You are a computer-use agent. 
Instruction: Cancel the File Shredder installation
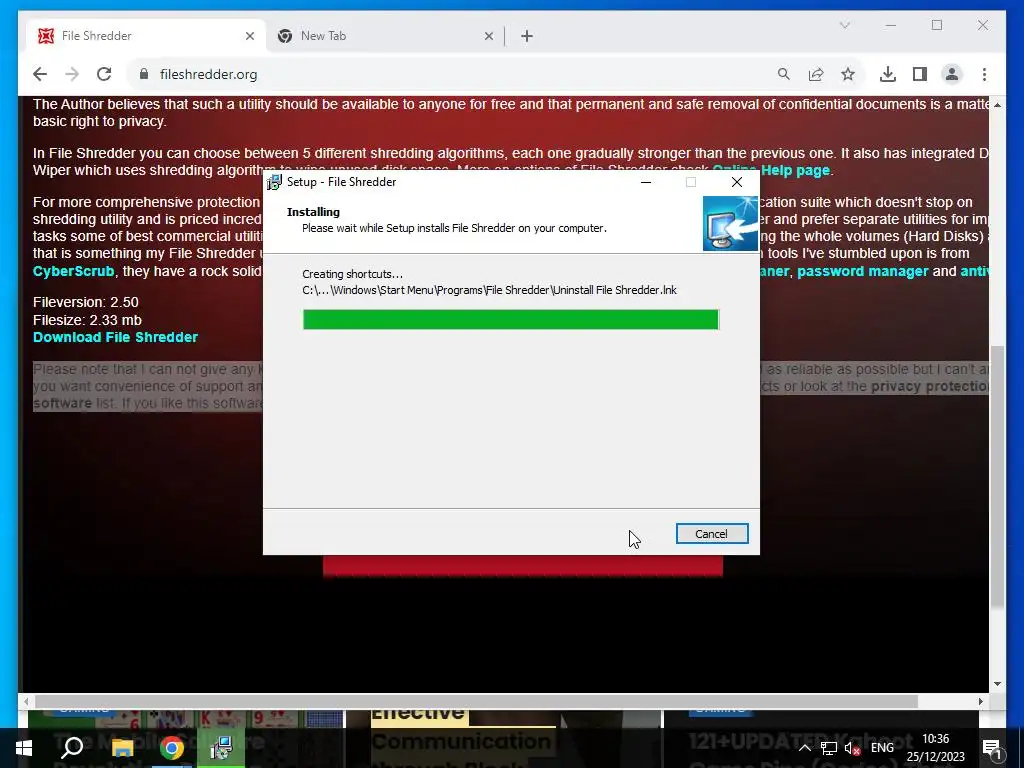tap(711, 534)
